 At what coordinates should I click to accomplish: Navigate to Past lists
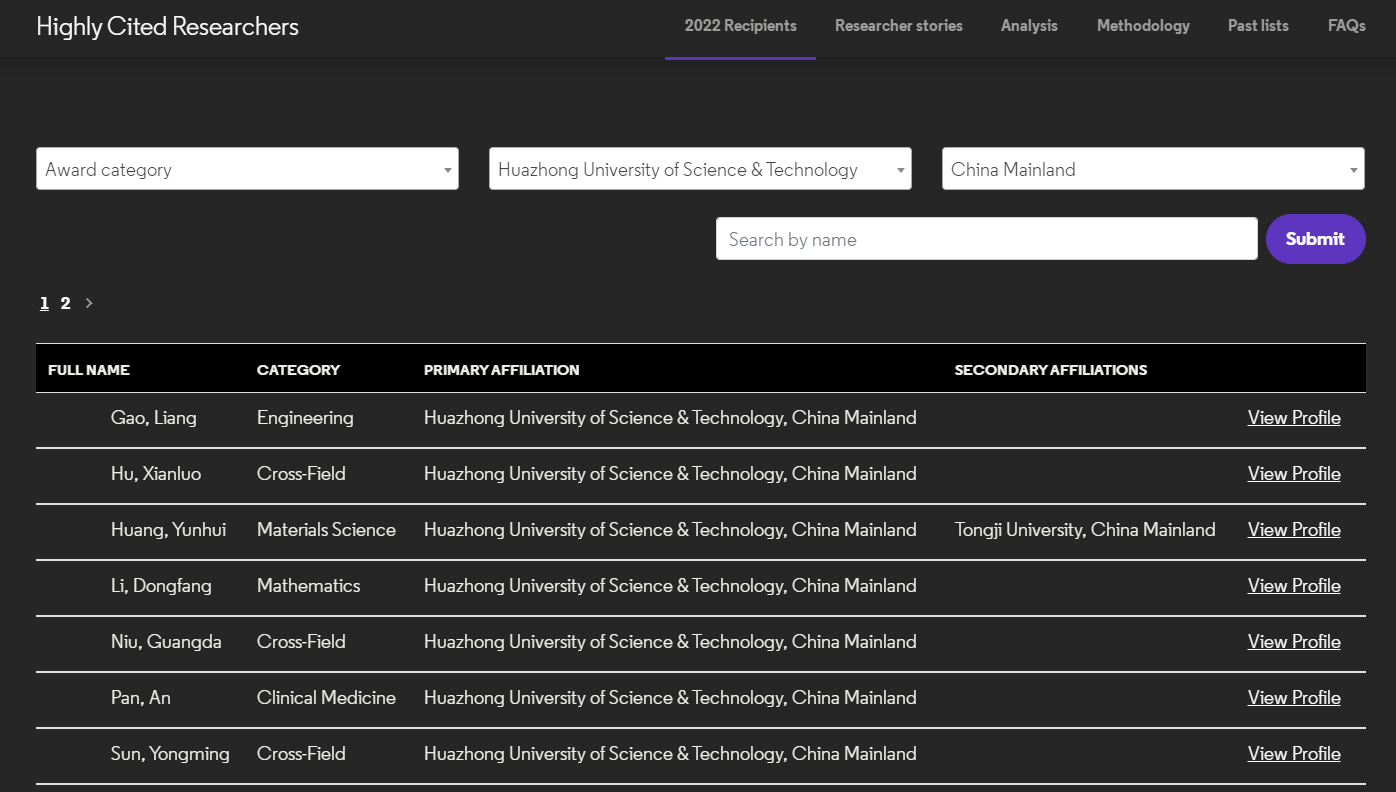1258,26
